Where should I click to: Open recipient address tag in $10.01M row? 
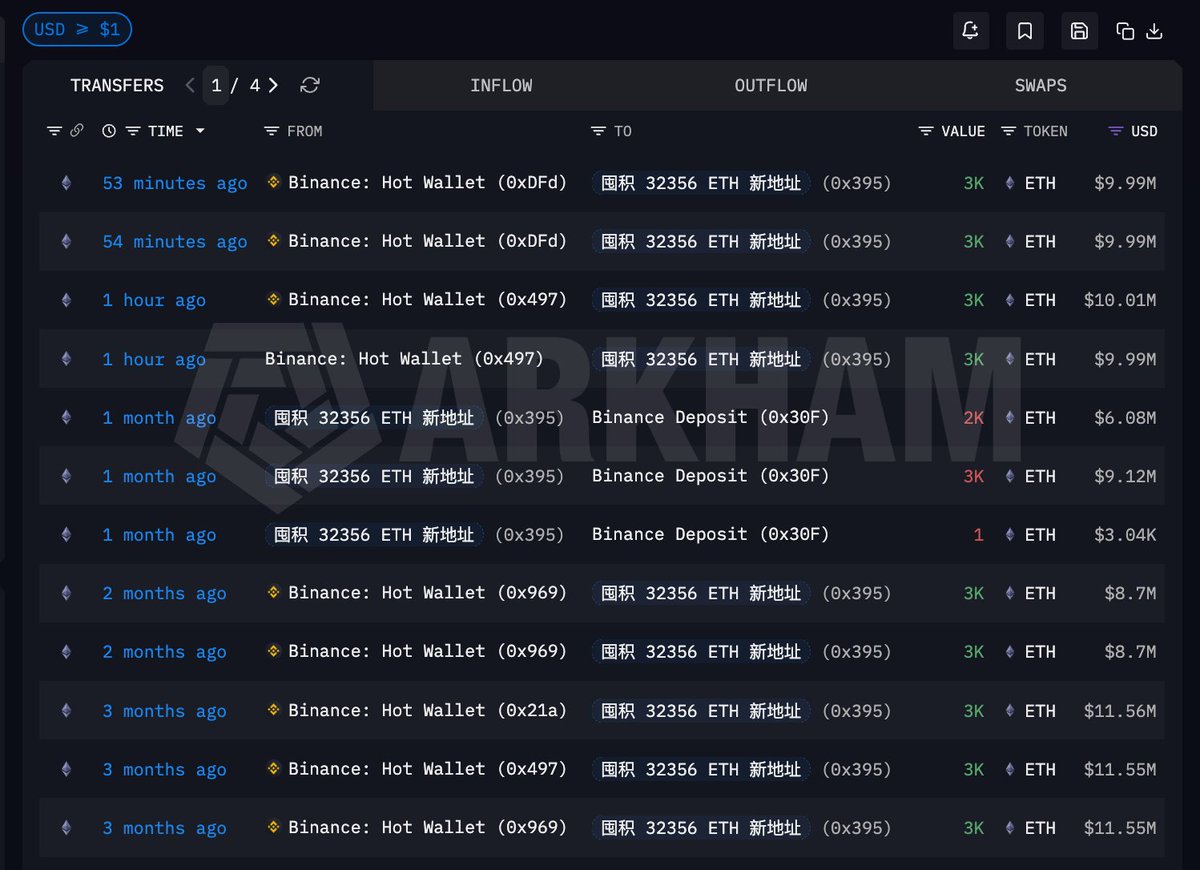click(701, 300)
